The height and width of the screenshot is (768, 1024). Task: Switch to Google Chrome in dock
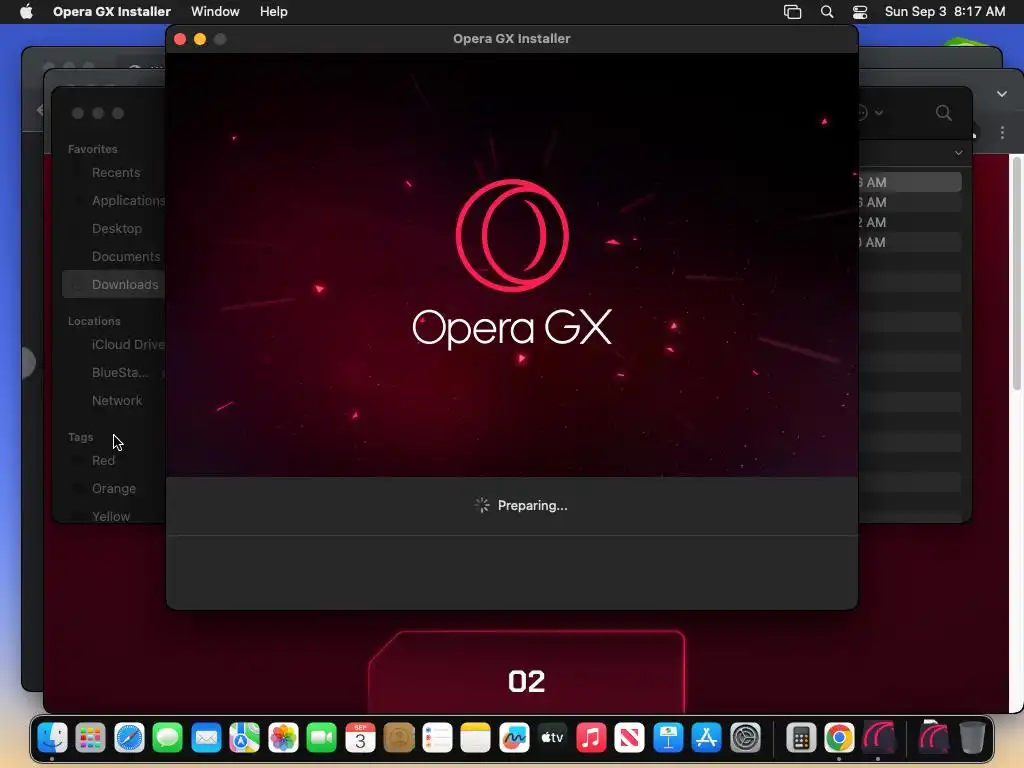coord(839,739)
